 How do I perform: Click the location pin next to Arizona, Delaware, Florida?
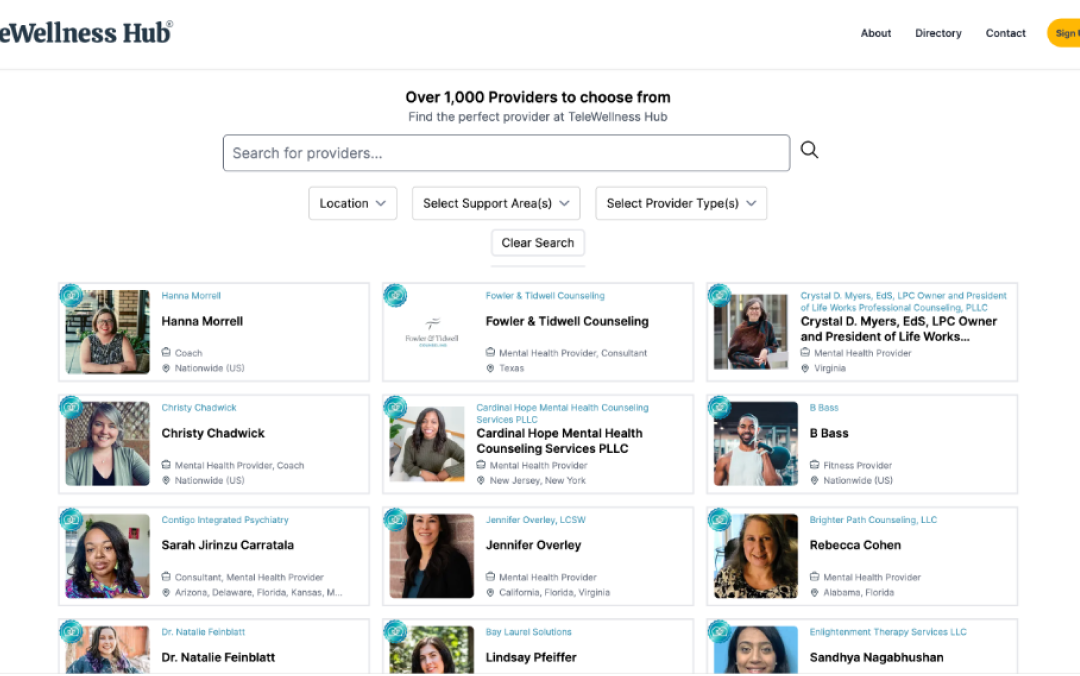(x=166, y=592)
